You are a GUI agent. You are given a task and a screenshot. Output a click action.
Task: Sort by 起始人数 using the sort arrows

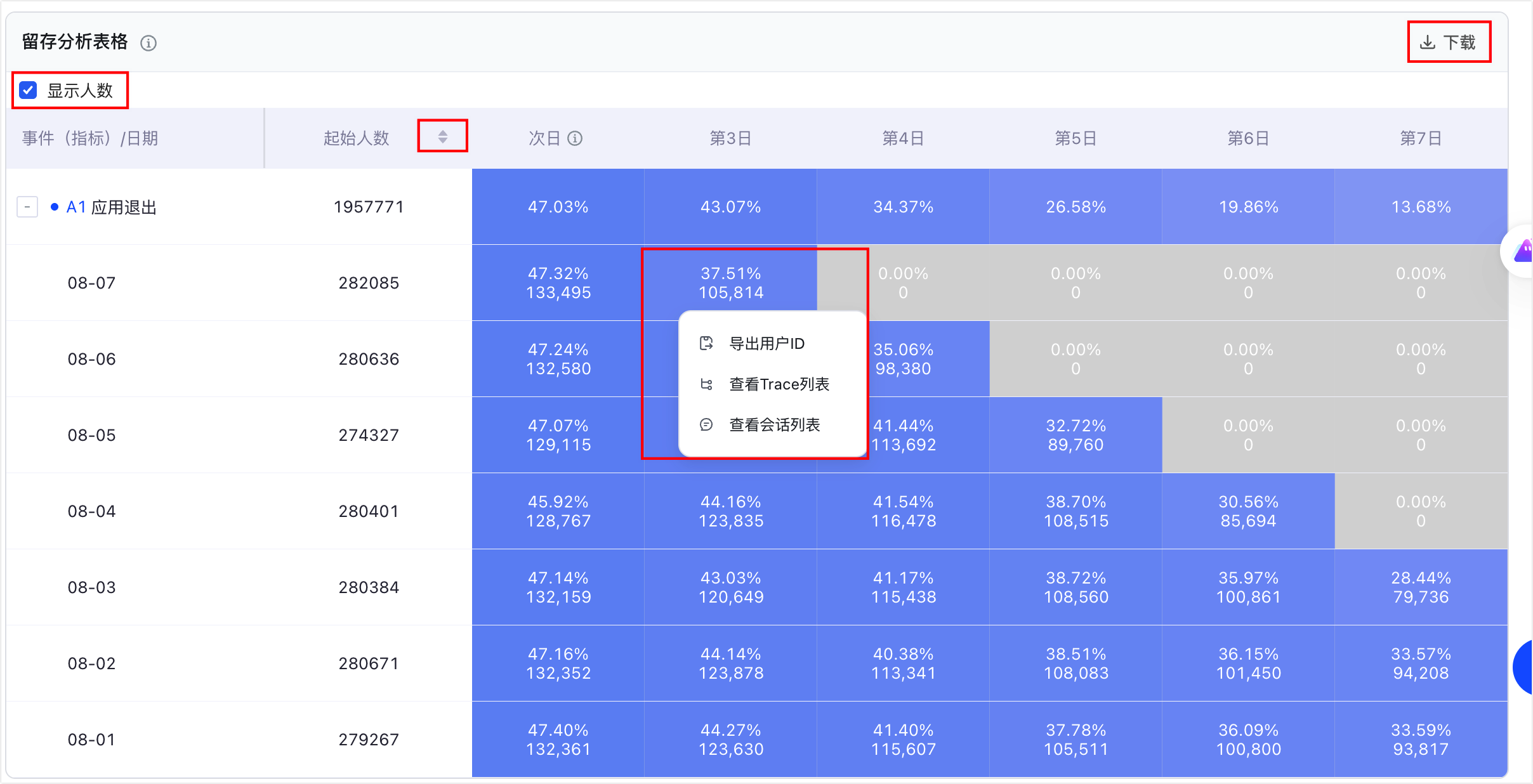(443, 136)
